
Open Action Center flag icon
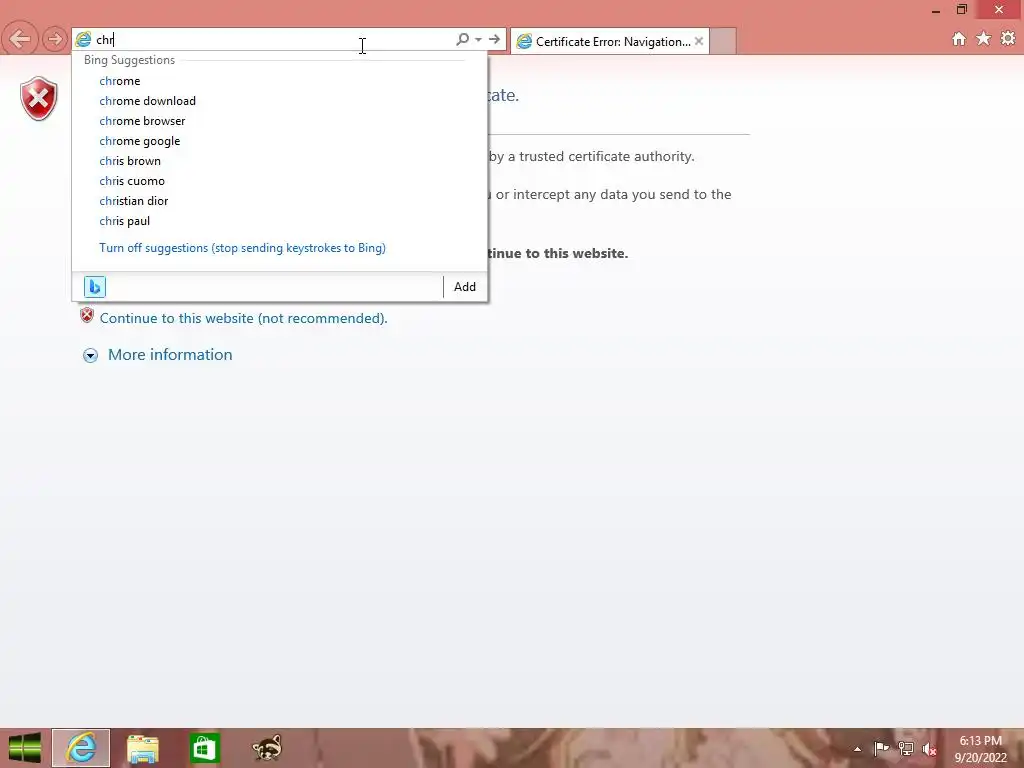click(881, 749)
